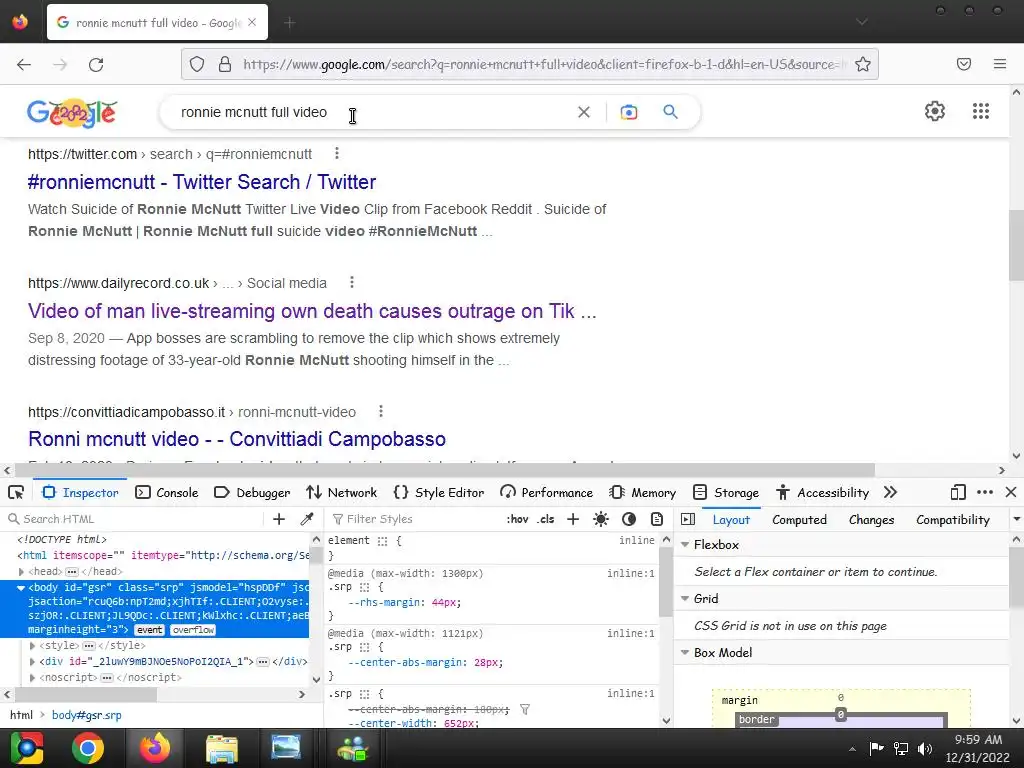Search by image with camera icon

point(628,112)
